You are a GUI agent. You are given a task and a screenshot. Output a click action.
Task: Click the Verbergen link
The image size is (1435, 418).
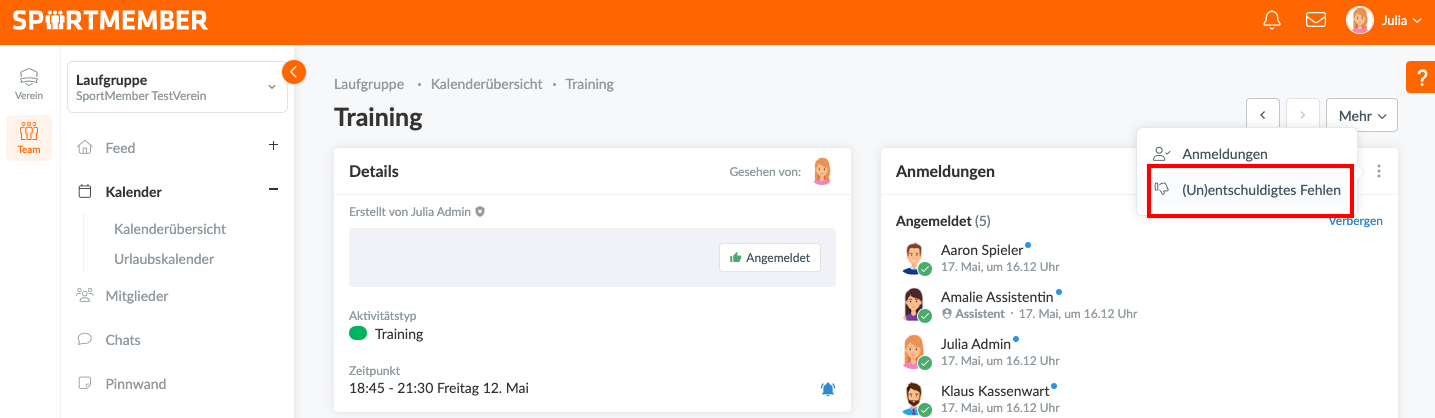click(1355, 221)
